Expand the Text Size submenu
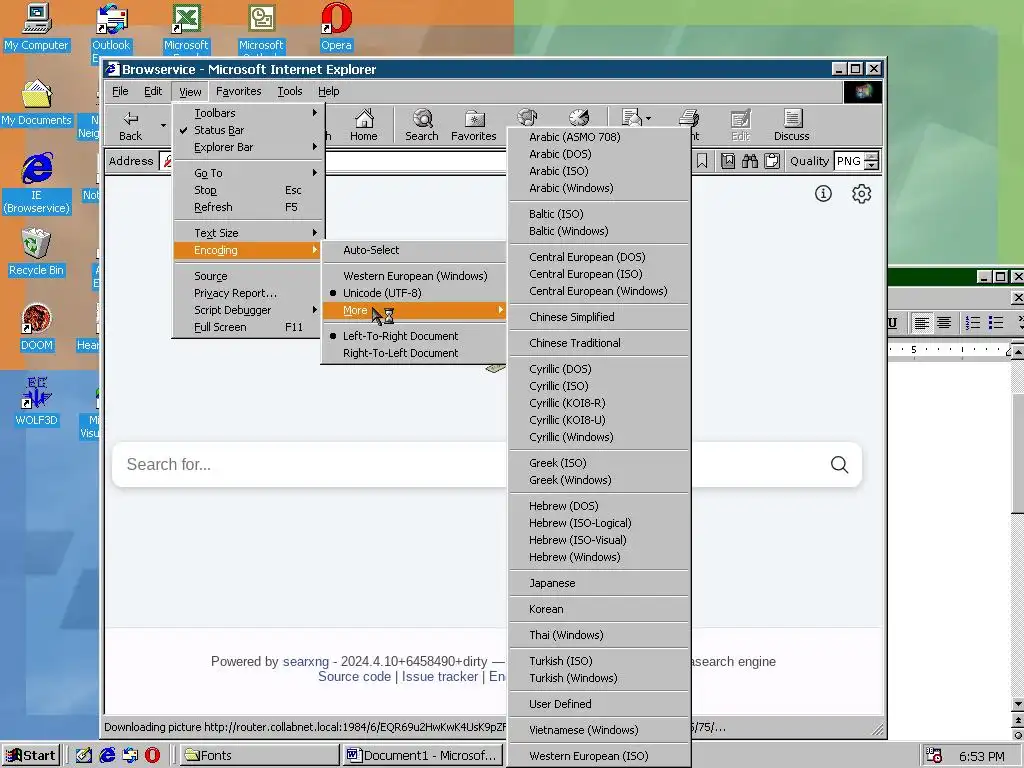1024x768 pixels. pos(248,233)
